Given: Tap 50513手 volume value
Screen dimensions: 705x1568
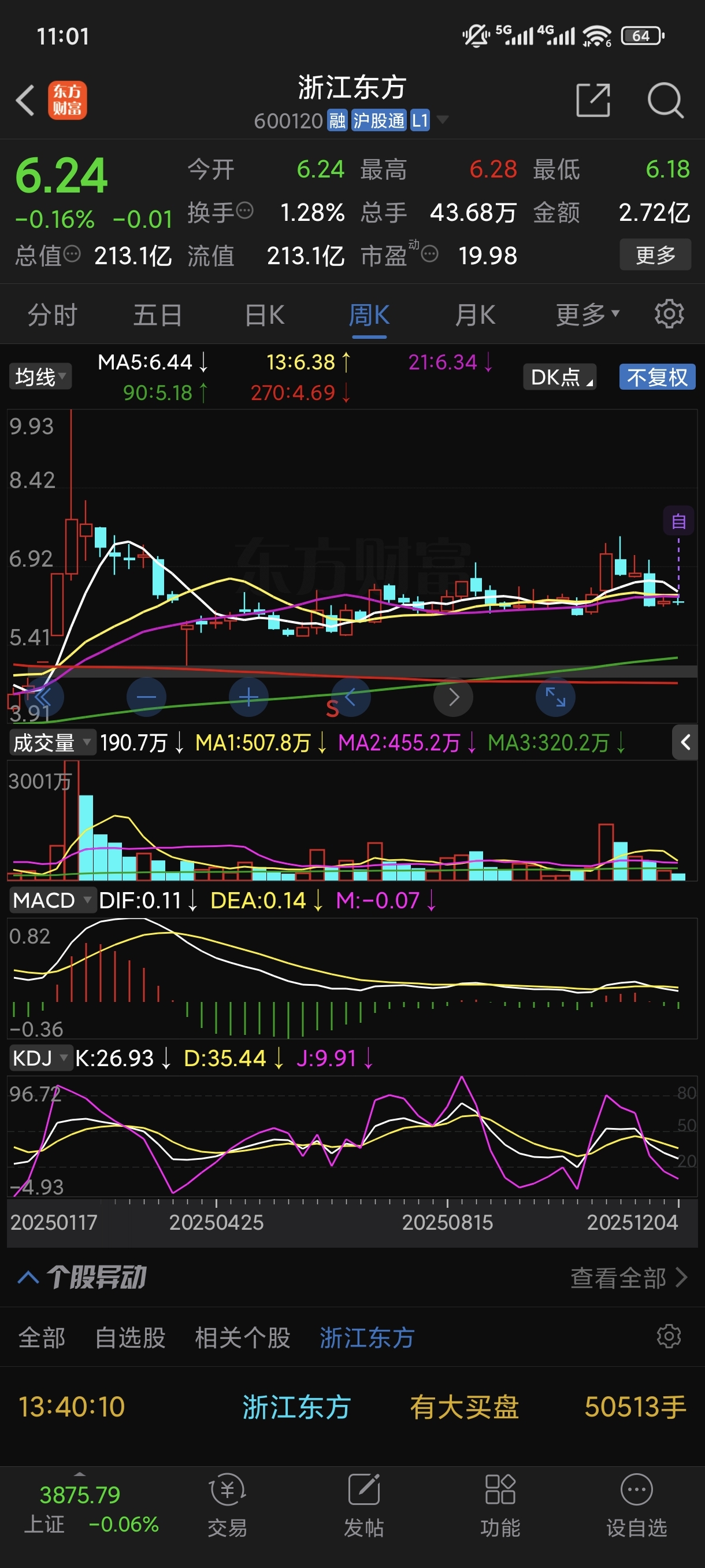Looking at the screenshot, I should [x=635, y=1407].
